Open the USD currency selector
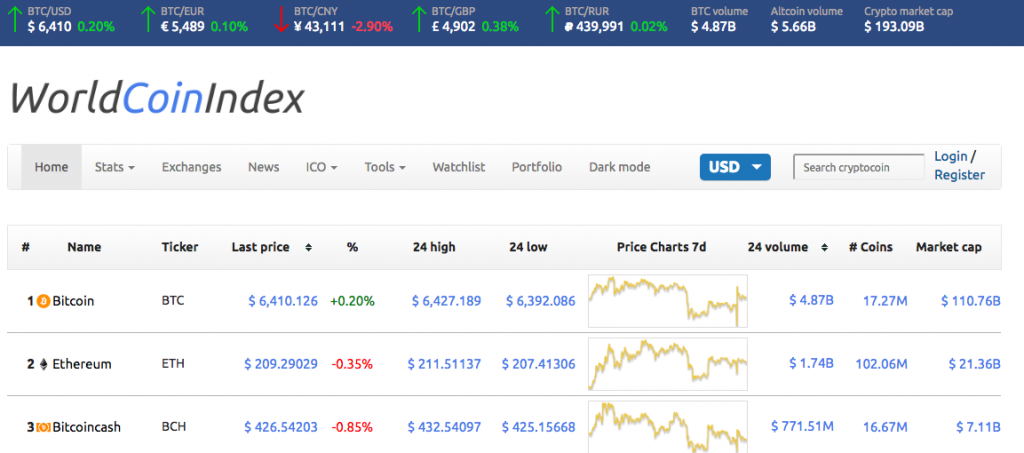The image size is (1024, 453). (x=735, y=167)
